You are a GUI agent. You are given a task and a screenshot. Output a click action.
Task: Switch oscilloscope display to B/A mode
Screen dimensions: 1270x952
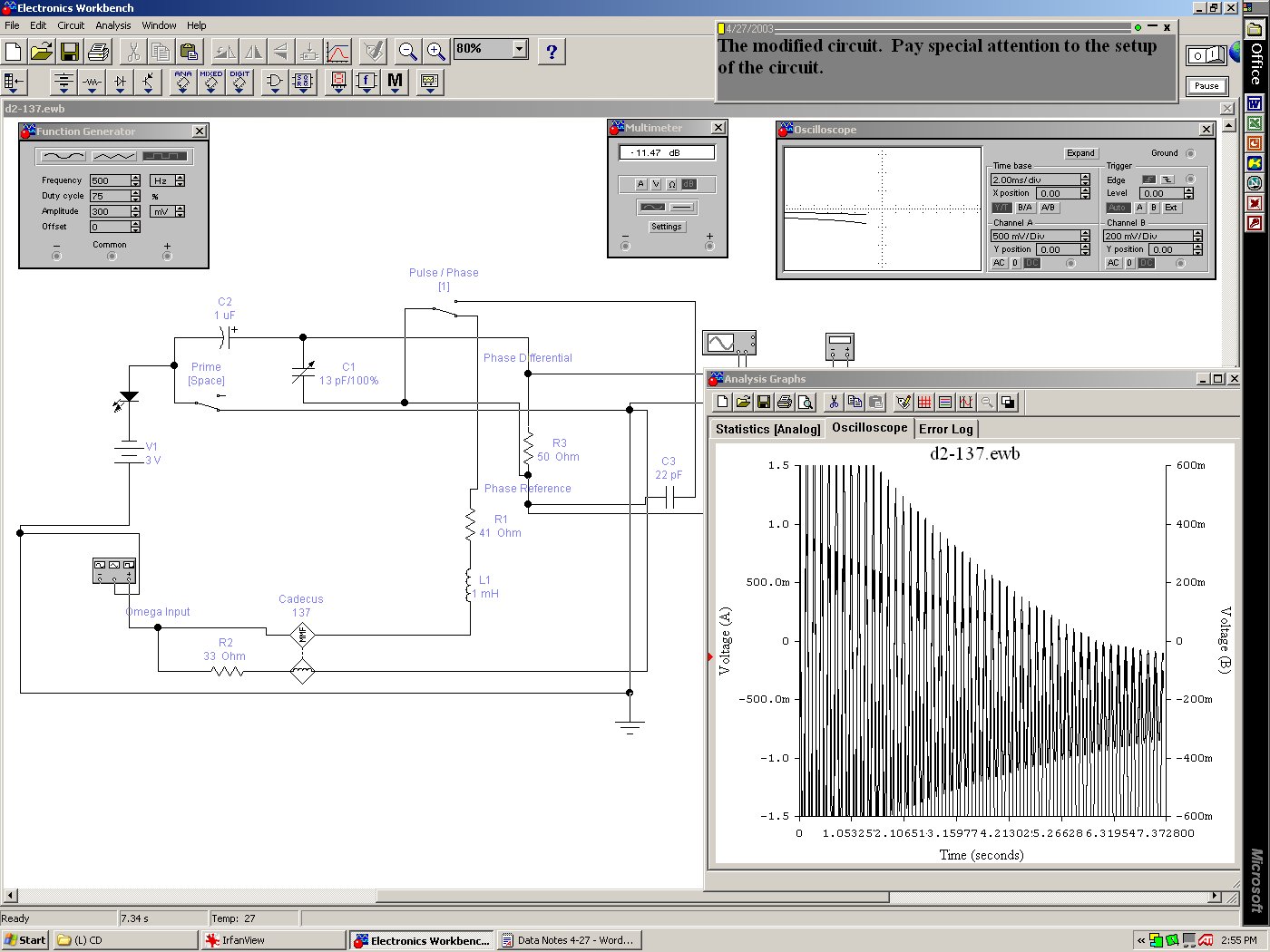(1024, 208)
